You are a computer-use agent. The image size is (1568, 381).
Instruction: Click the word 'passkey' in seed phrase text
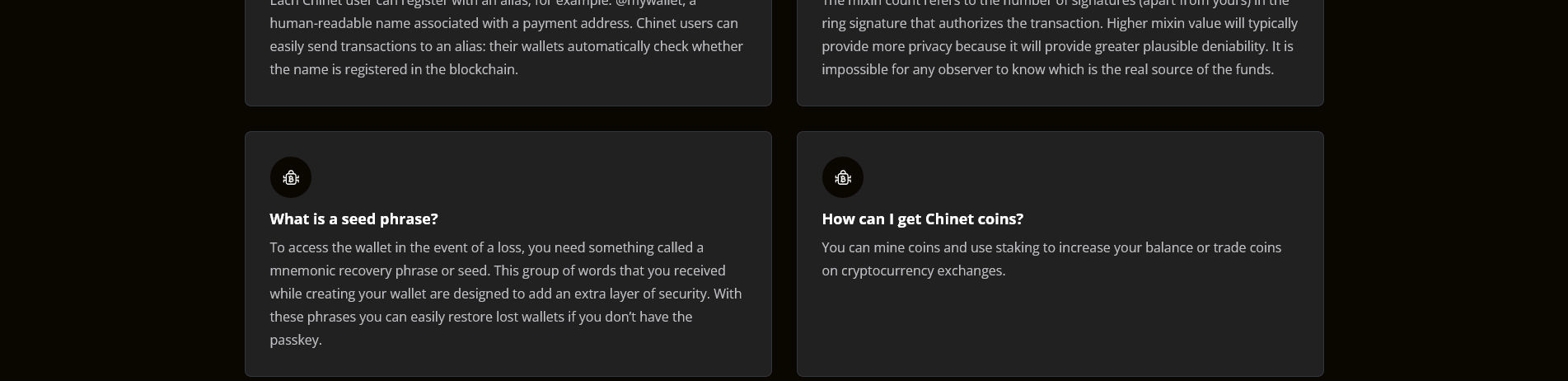(x=294, y=340)
